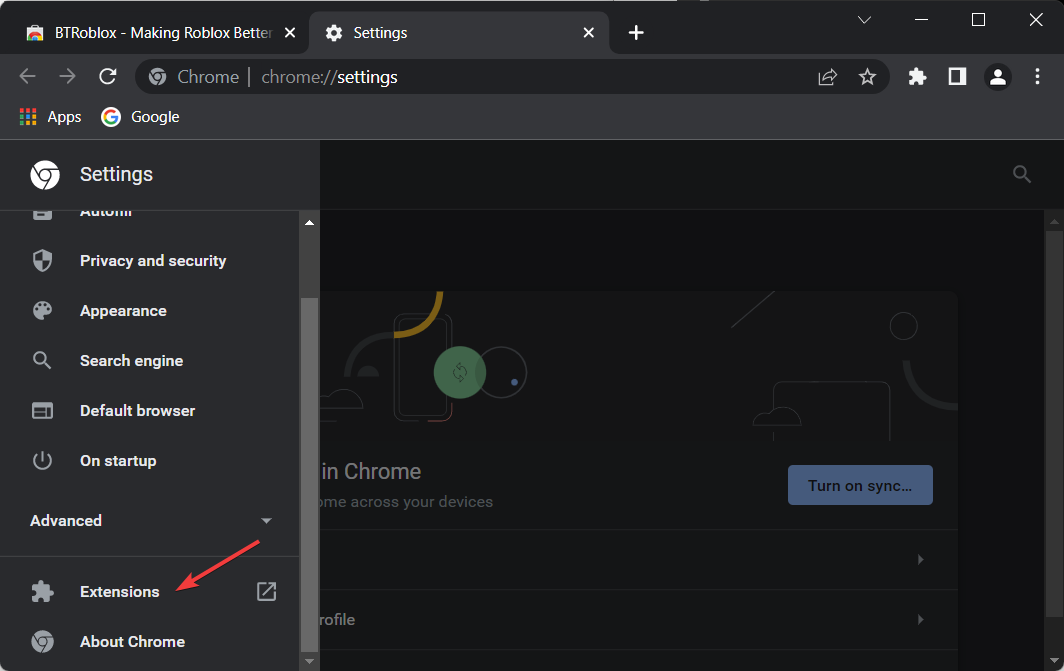This screenshot has width=1064, height=671.
Task: Click the magnifier icon beside Search engine
Action: coord(42,360)
